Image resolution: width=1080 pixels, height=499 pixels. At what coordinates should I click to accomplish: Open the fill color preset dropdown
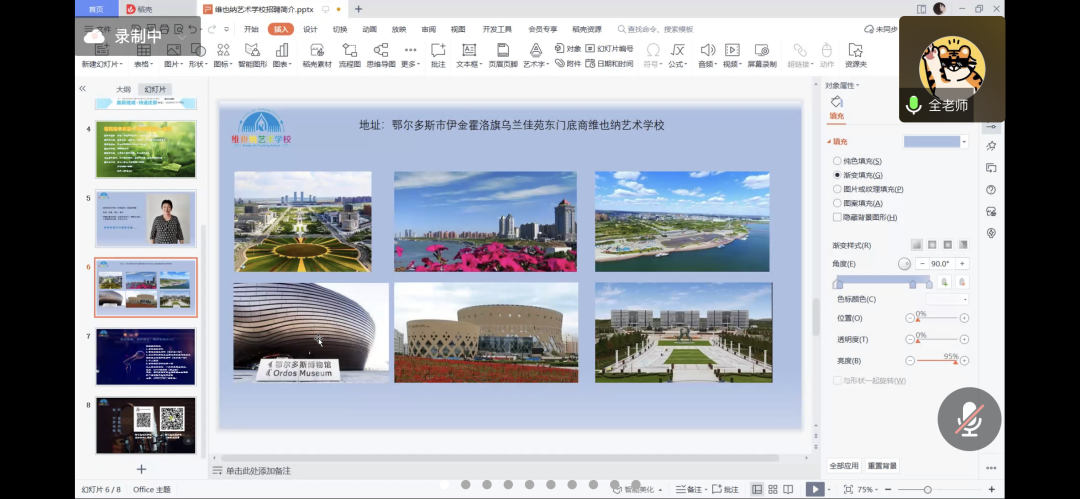(964, 142)
